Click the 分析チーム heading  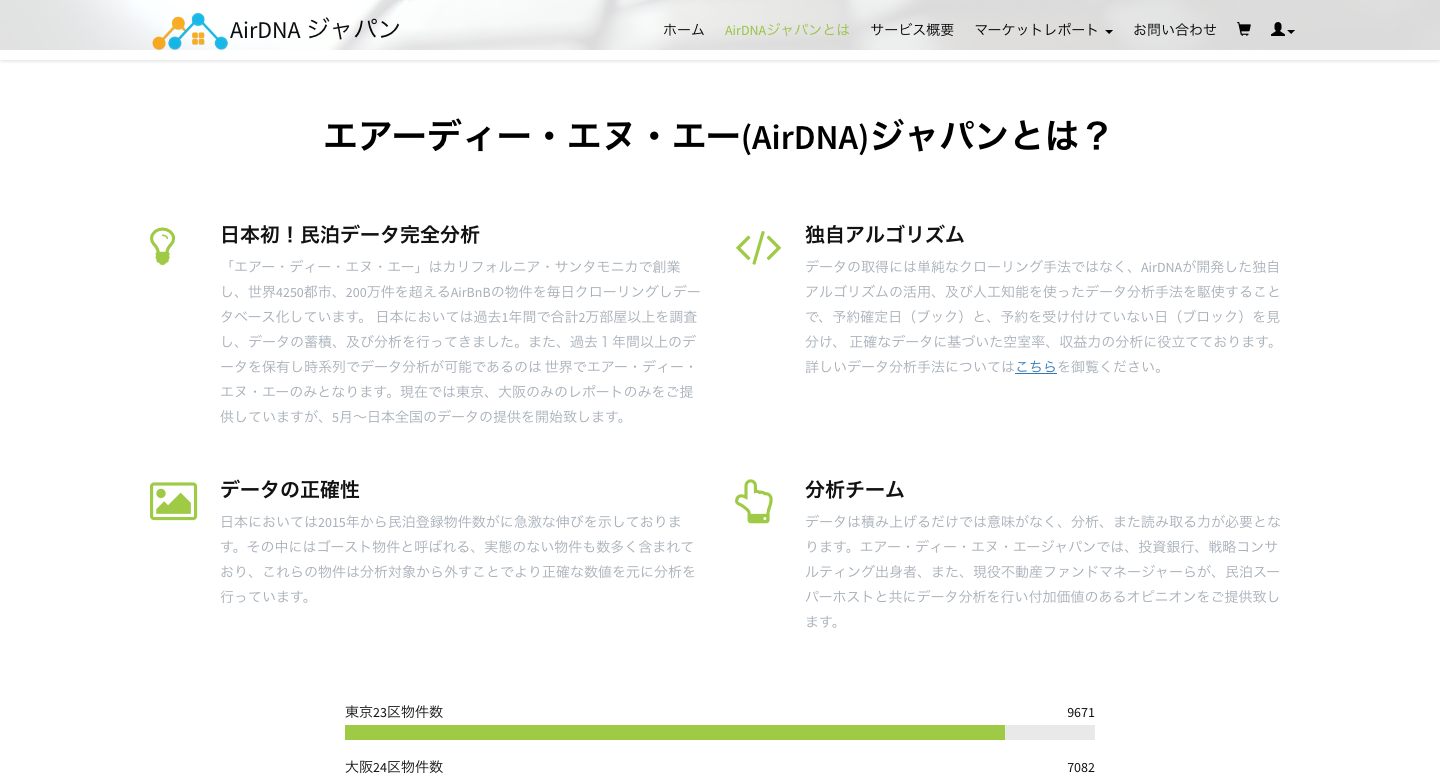point(854,489)
